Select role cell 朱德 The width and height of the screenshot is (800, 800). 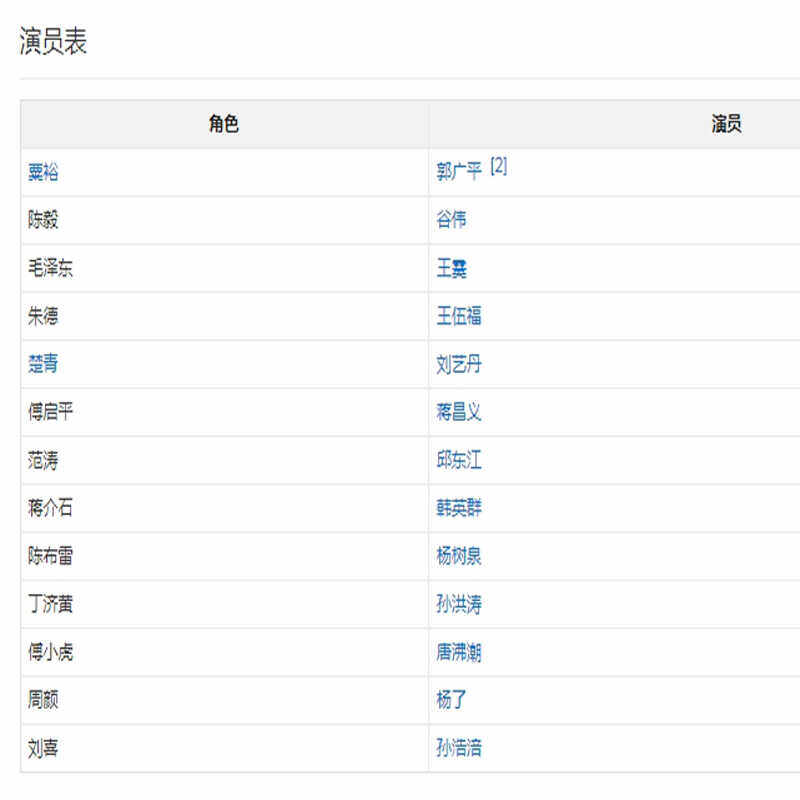pos(224,316)
